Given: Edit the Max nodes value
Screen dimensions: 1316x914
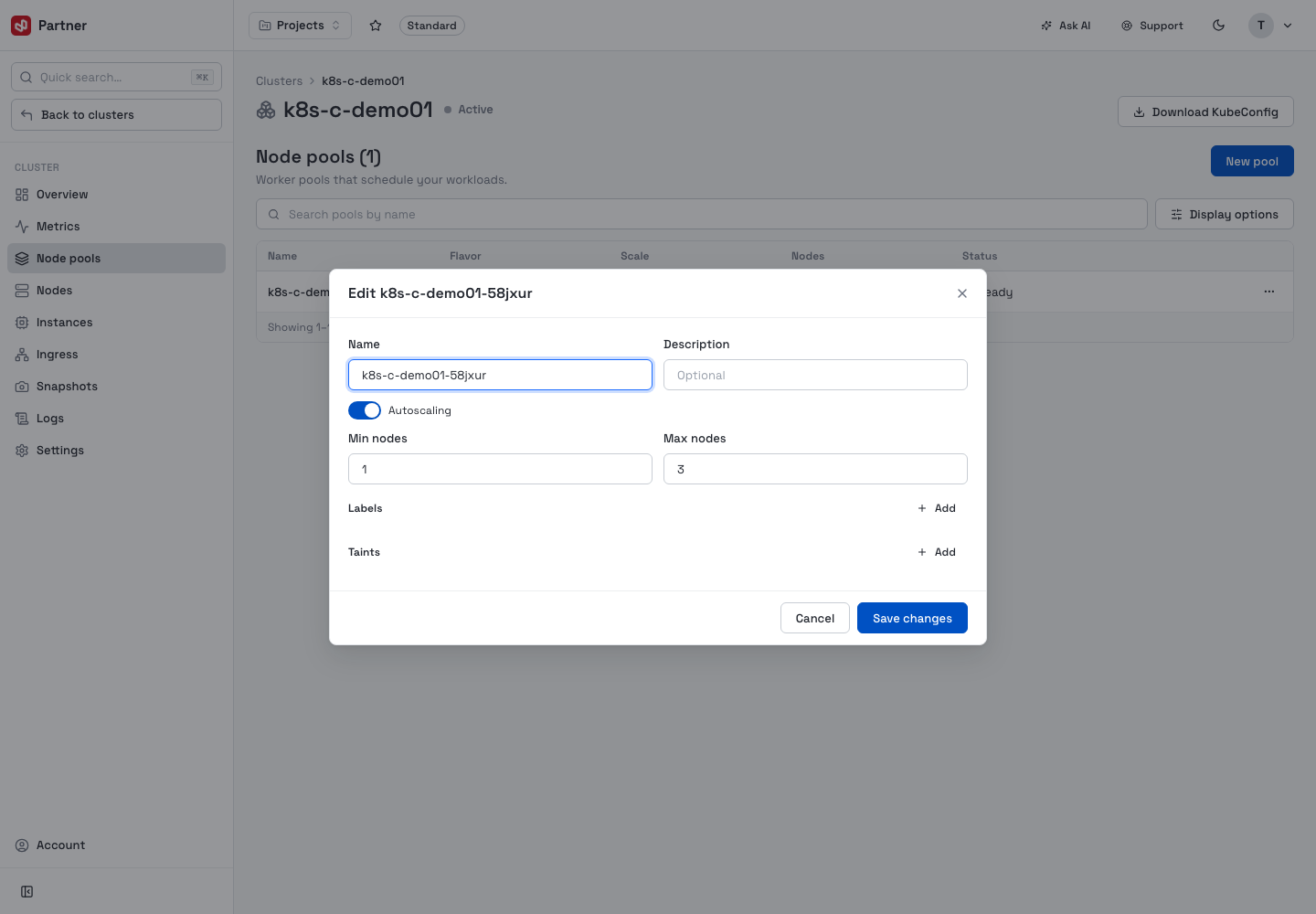Looking at the screenshot, I should coord(815,469).
